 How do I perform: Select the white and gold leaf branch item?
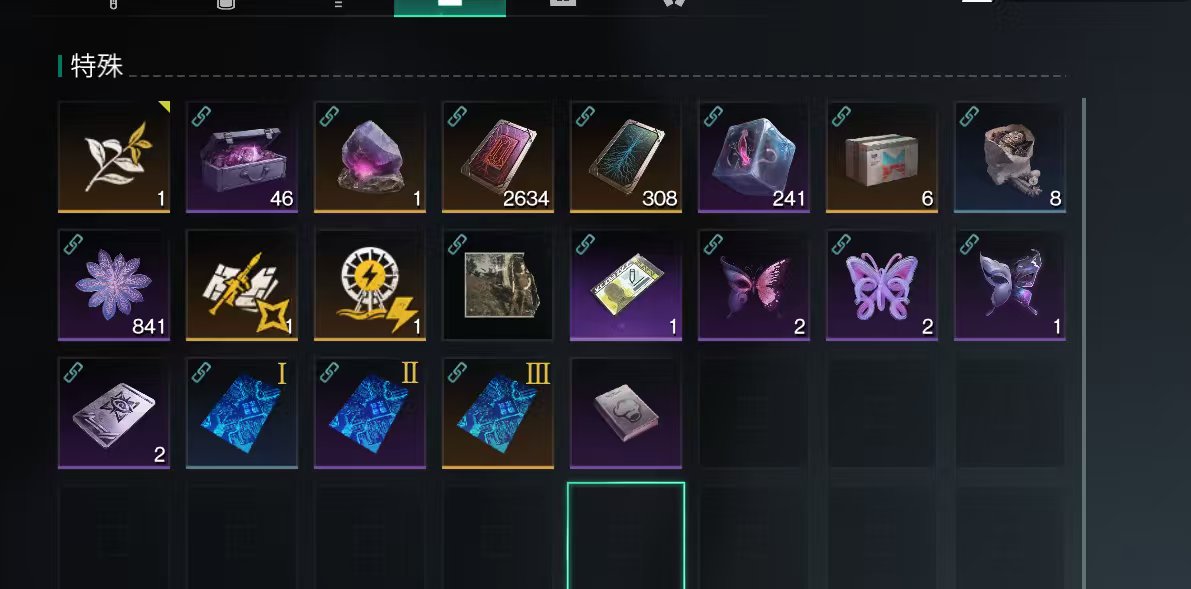114,157
